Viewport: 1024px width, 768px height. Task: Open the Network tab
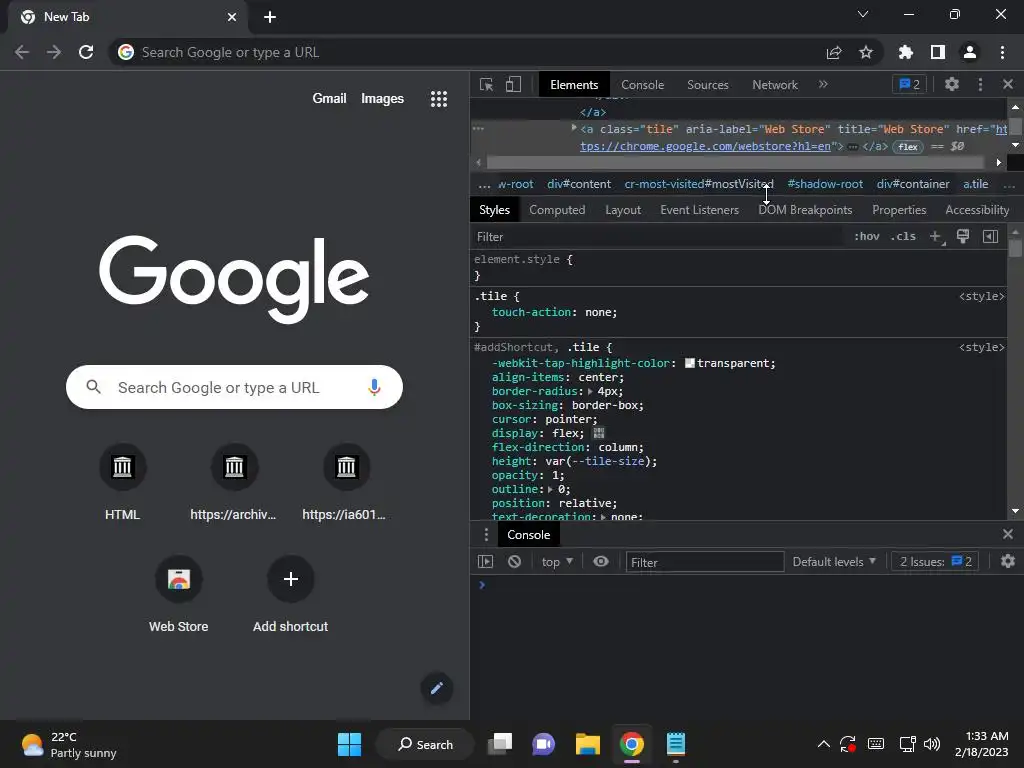click(775, 85)
